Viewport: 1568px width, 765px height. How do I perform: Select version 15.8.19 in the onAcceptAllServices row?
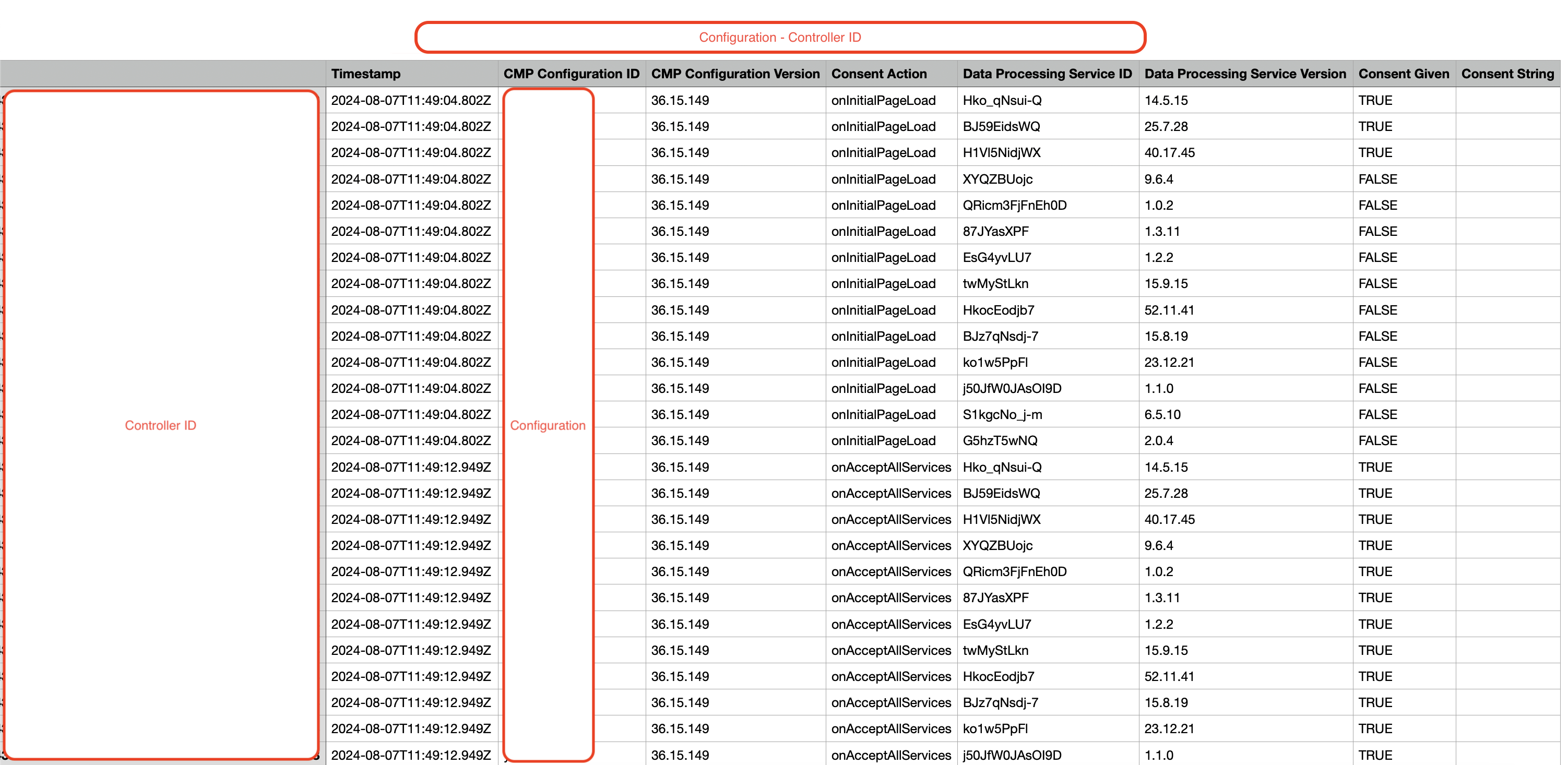[x=1166, y=703]
